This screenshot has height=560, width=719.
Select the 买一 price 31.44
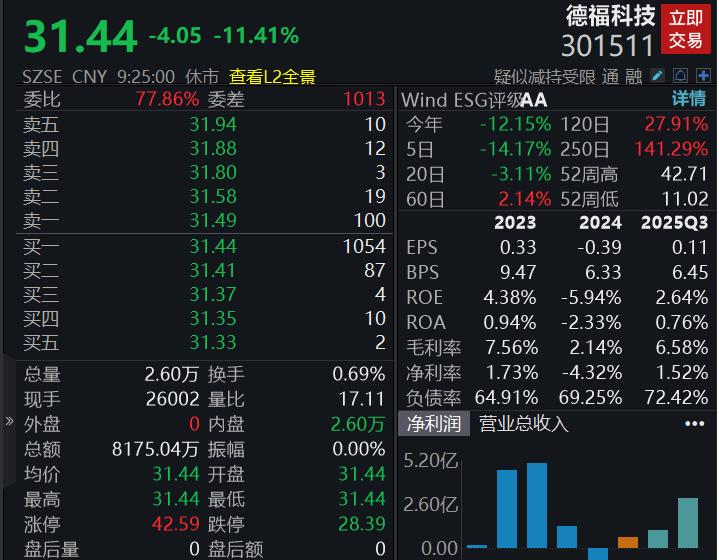point(212,246)
